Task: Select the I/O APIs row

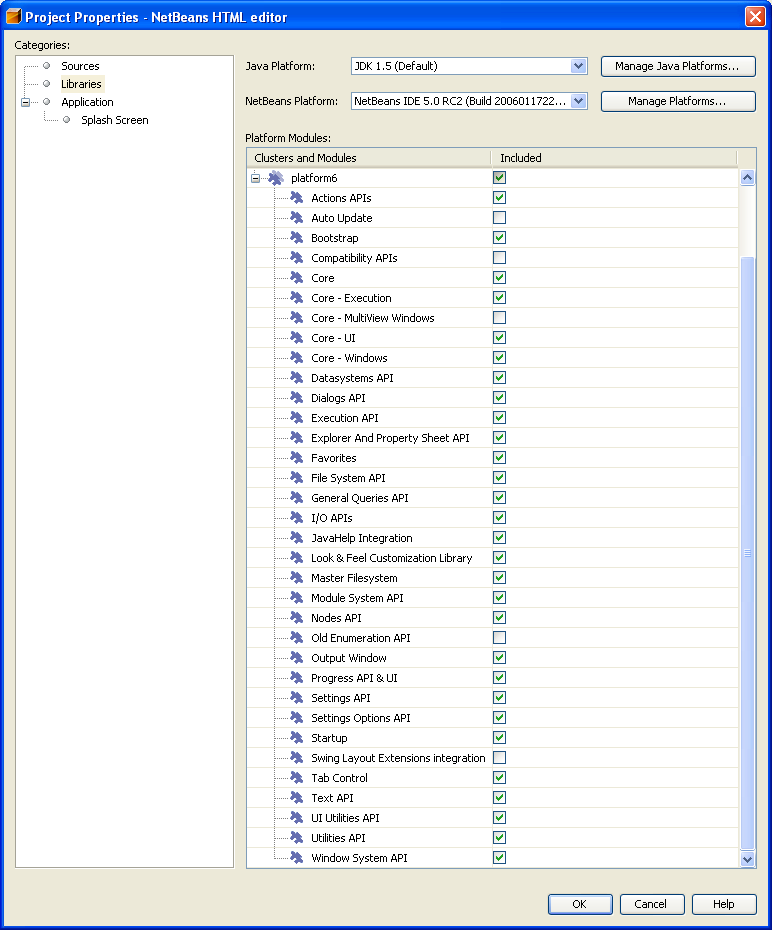Action: click(492, 518)
